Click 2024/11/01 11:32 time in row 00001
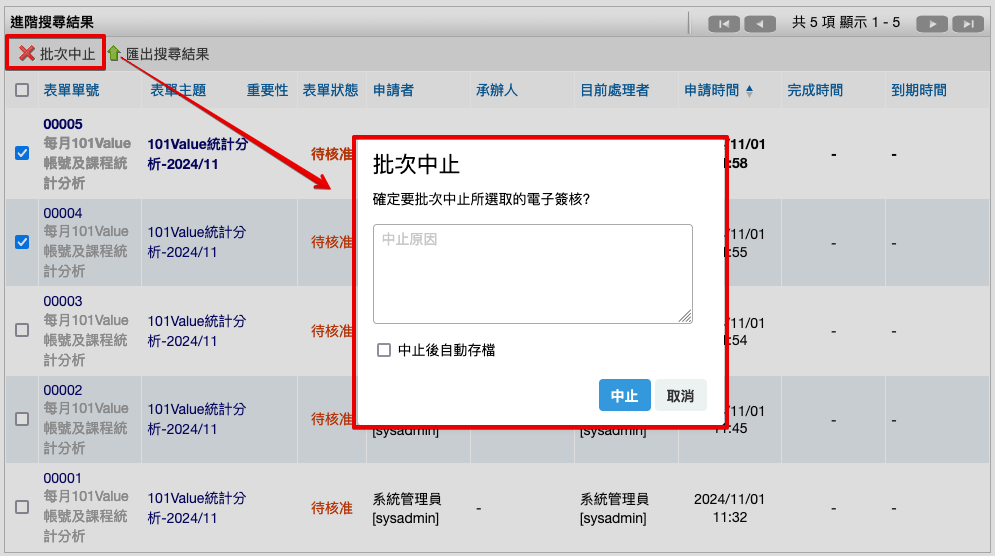This screenshot has height=556, width=995. [729, 508]
